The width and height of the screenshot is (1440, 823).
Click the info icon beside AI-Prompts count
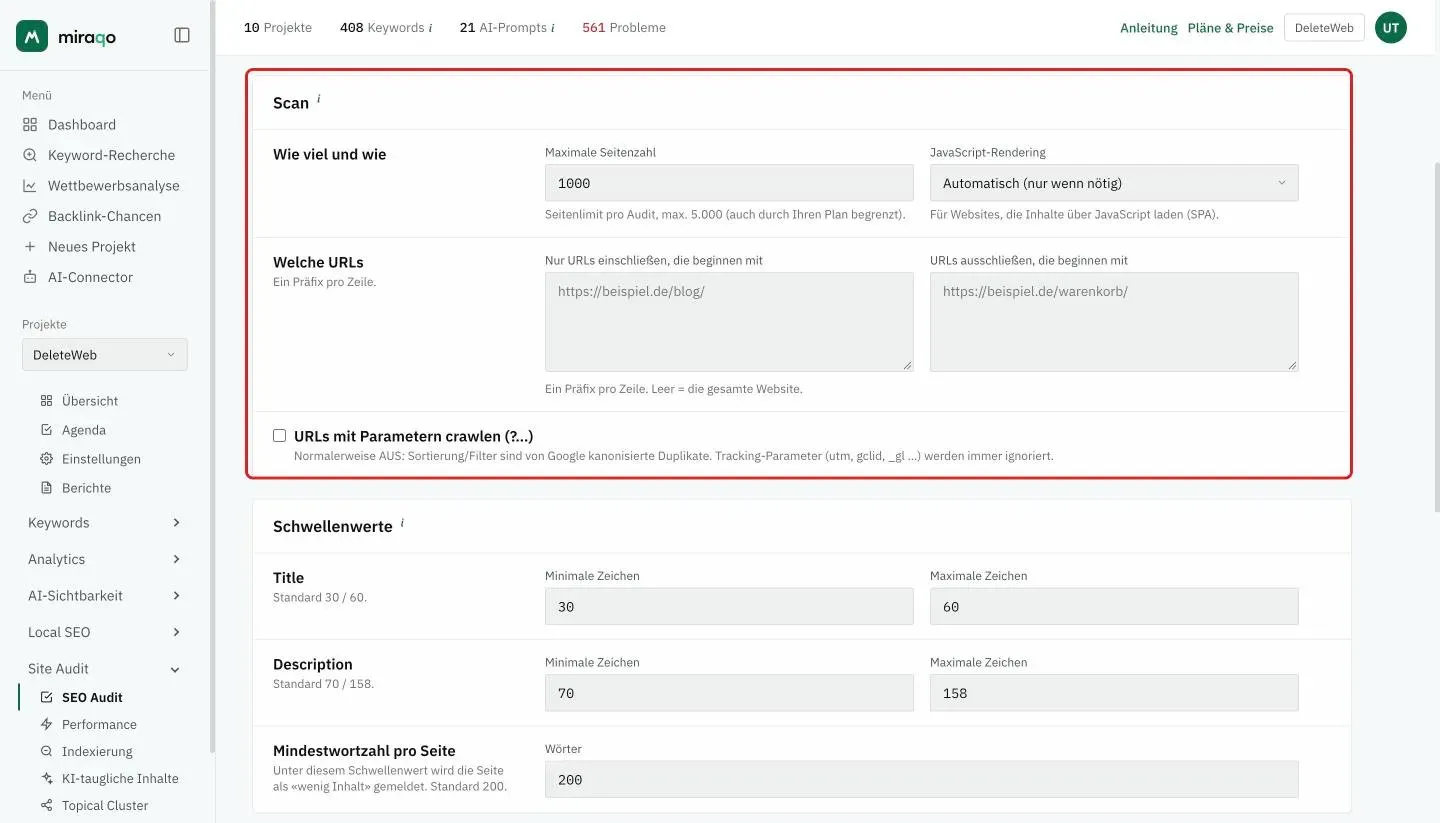pos(553,28)
